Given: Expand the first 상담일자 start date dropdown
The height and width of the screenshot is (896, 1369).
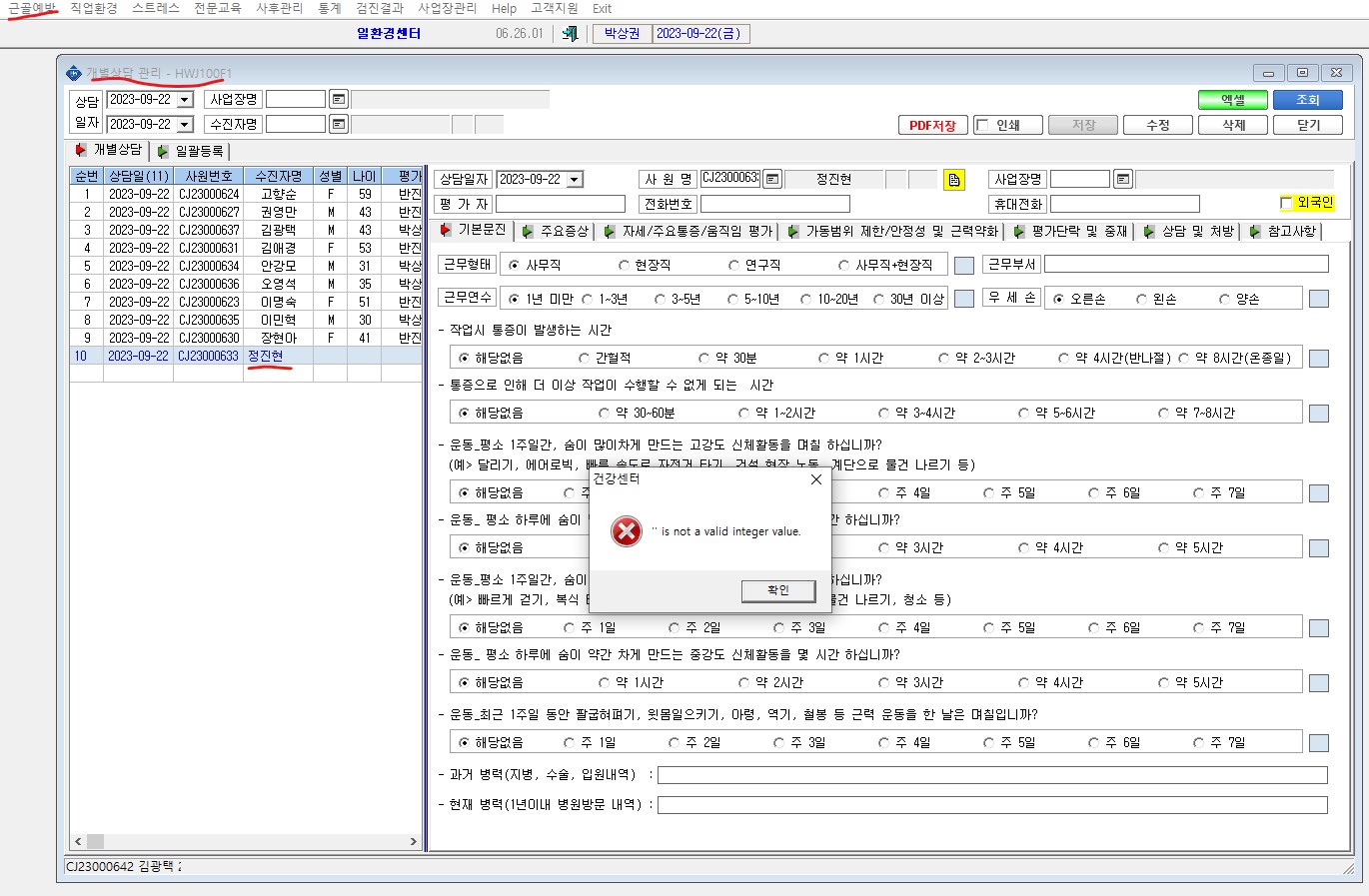Looking at the screenshot, I should tap(185, 100).
